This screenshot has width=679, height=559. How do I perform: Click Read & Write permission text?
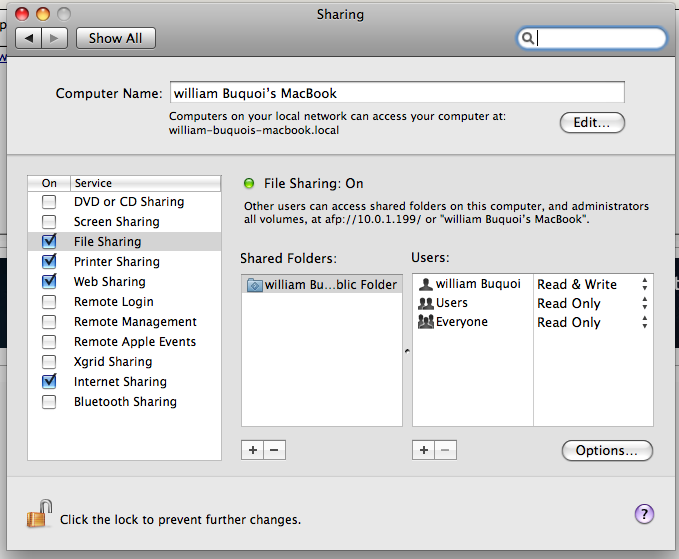(x=577, y=284)
